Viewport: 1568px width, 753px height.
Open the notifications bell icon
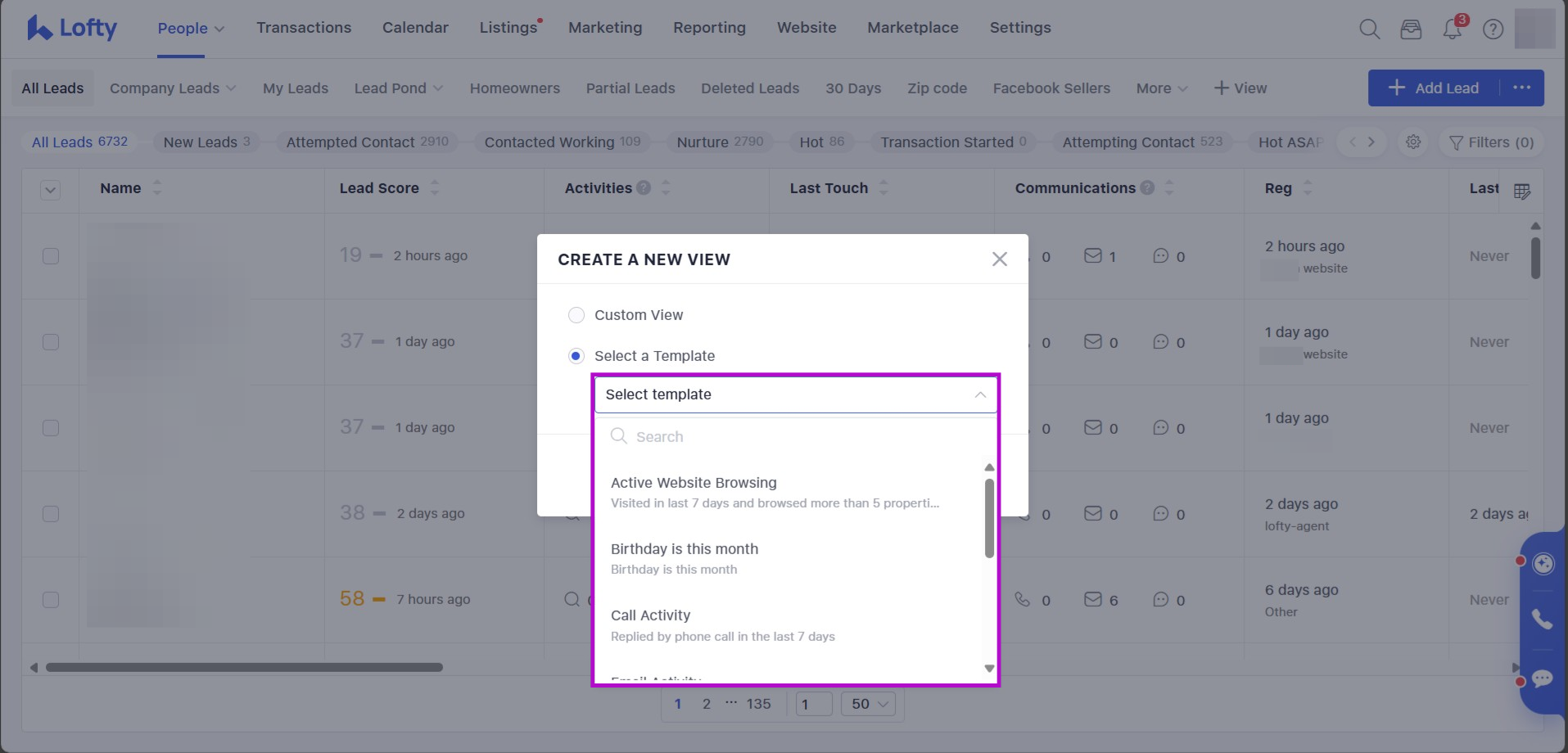click(1452, 29)
